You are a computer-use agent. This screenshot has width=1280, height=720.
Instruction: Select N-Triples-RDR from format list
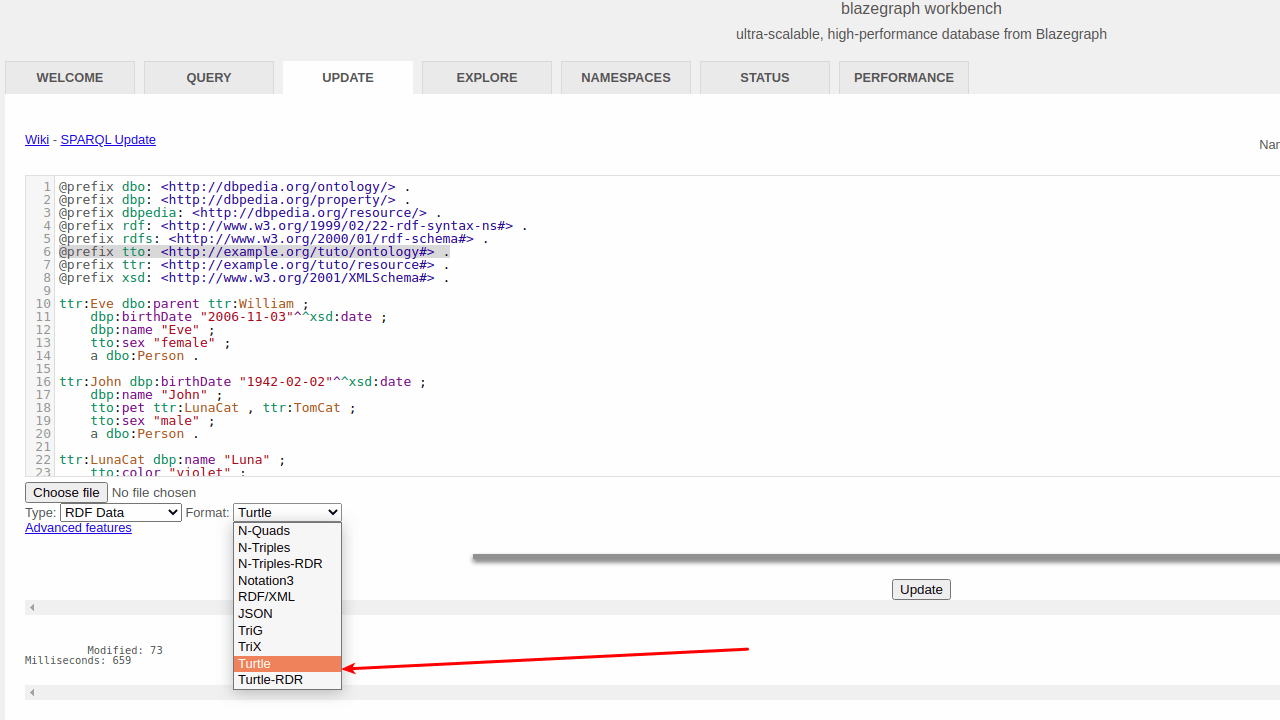coord(288,564)
